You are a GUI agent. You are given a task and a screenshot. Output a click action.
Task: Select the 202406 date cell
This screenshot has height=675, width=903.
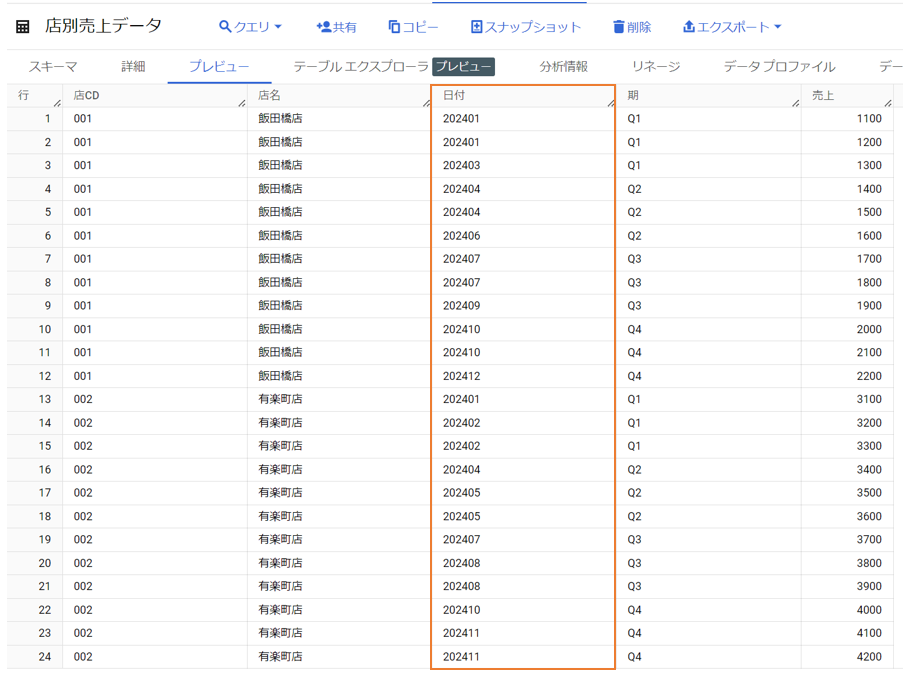point(461,236)
